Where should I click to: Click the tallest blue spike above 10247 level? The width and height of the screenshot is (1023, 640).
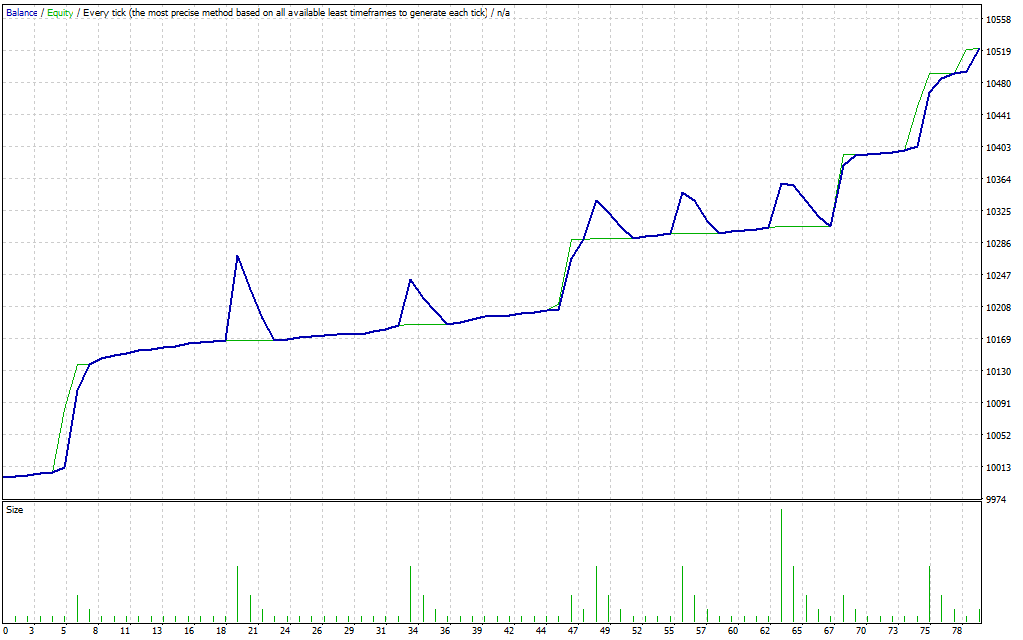237,257
